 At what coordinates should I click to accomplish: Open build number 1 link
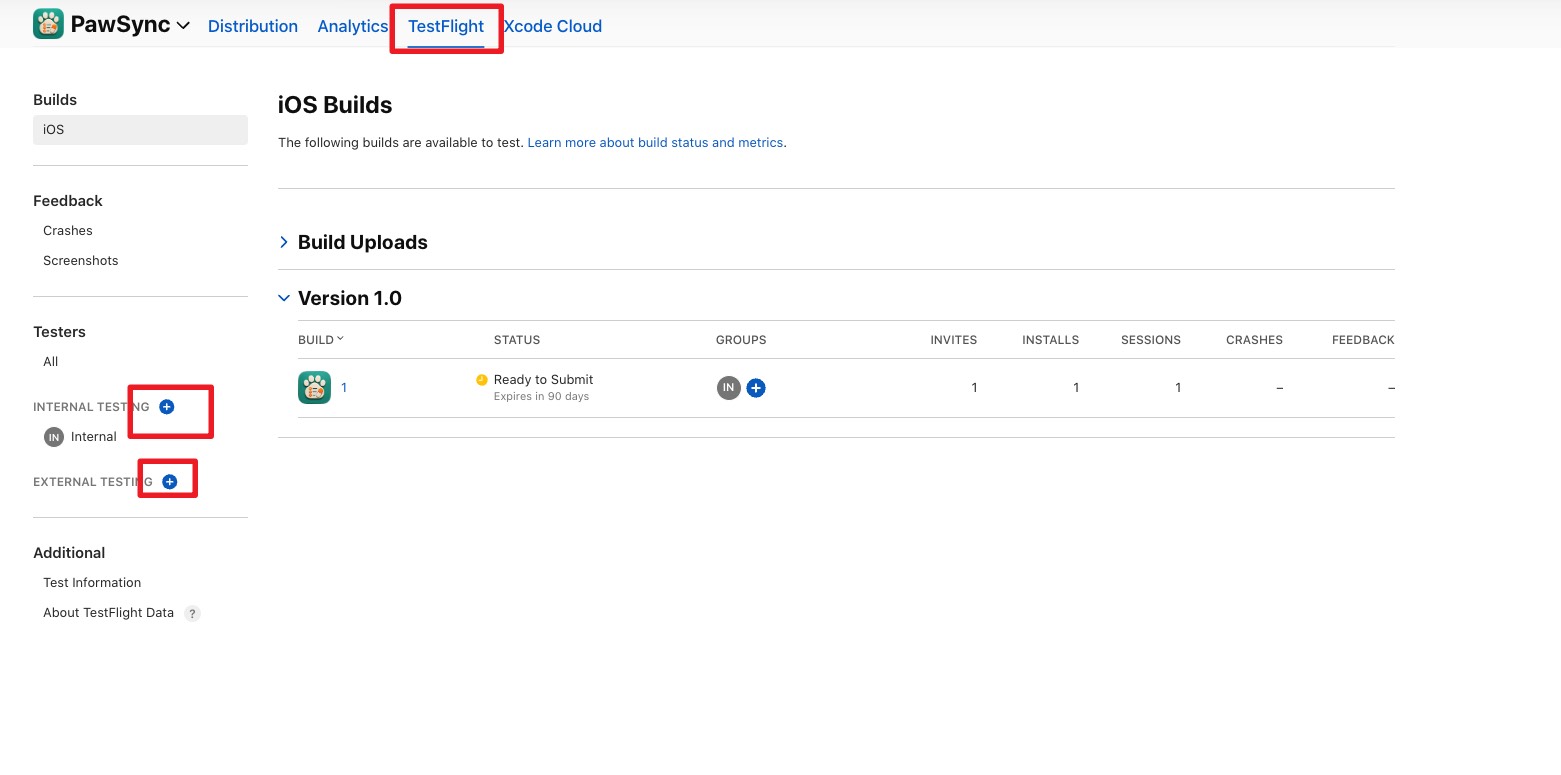344,388
